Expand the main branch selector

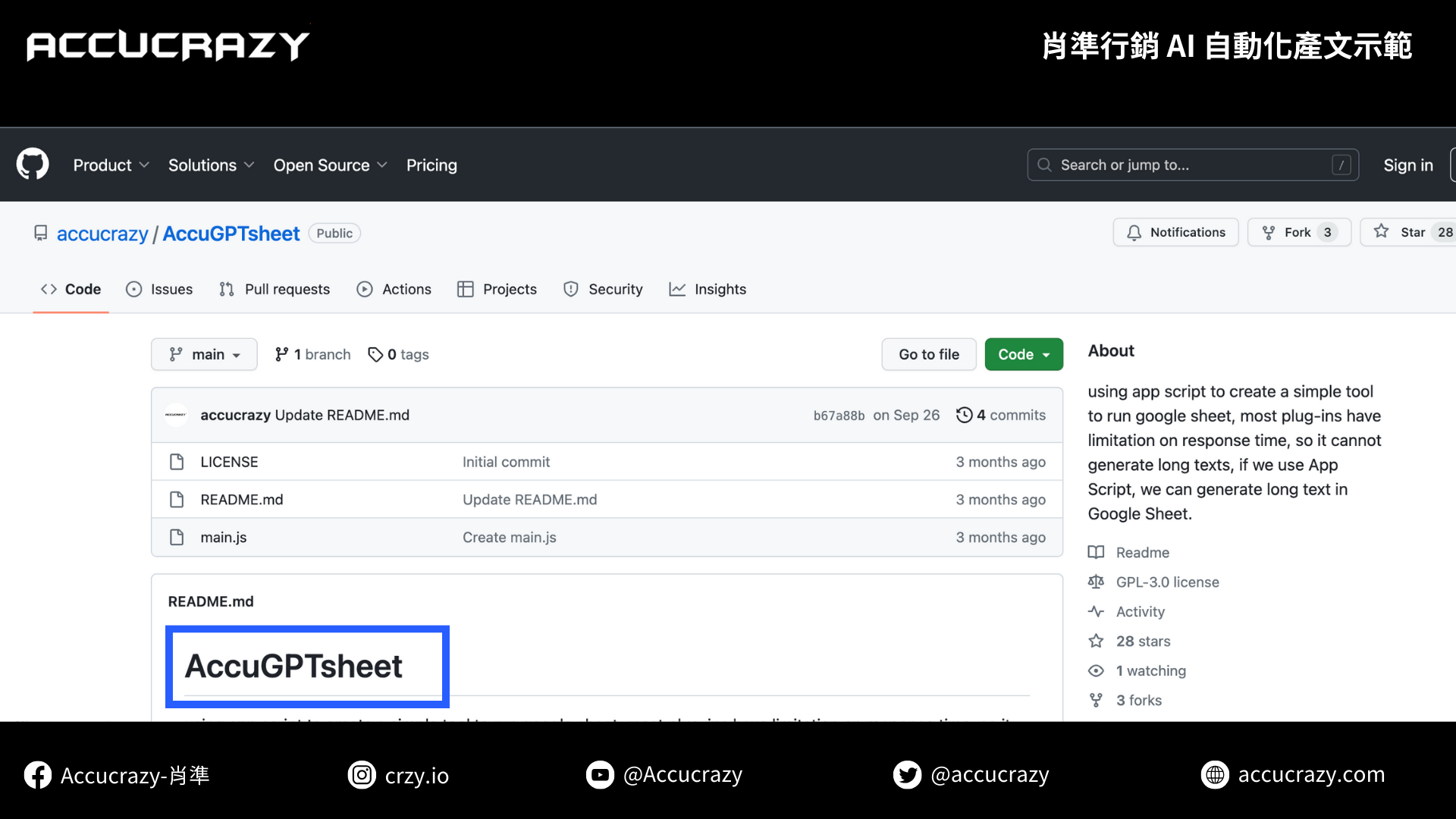tap(203, 354)
